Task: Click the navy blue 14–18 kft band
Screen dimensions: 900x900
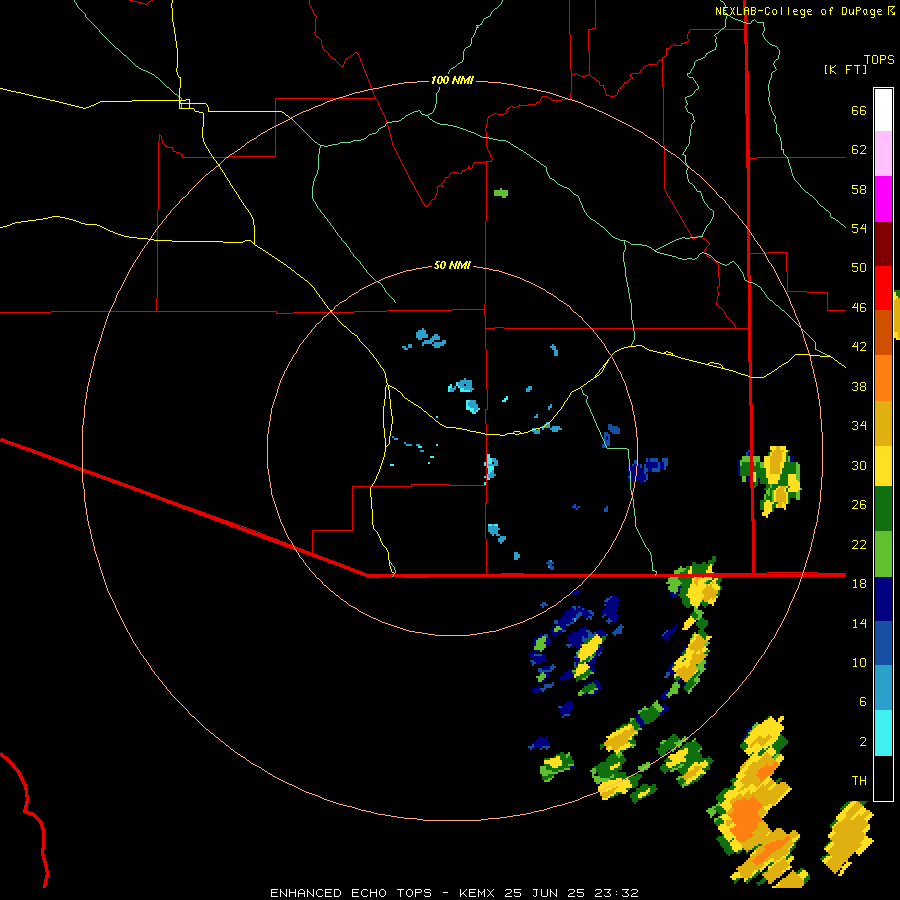Action: (x=883, y=599)
